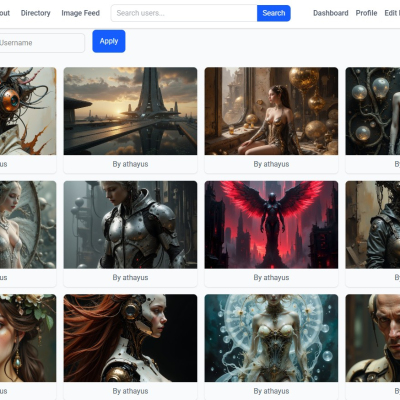The image size is (400, 400).
Task: Open the woman with flower crown image
Action: click(x=28, y=338)
